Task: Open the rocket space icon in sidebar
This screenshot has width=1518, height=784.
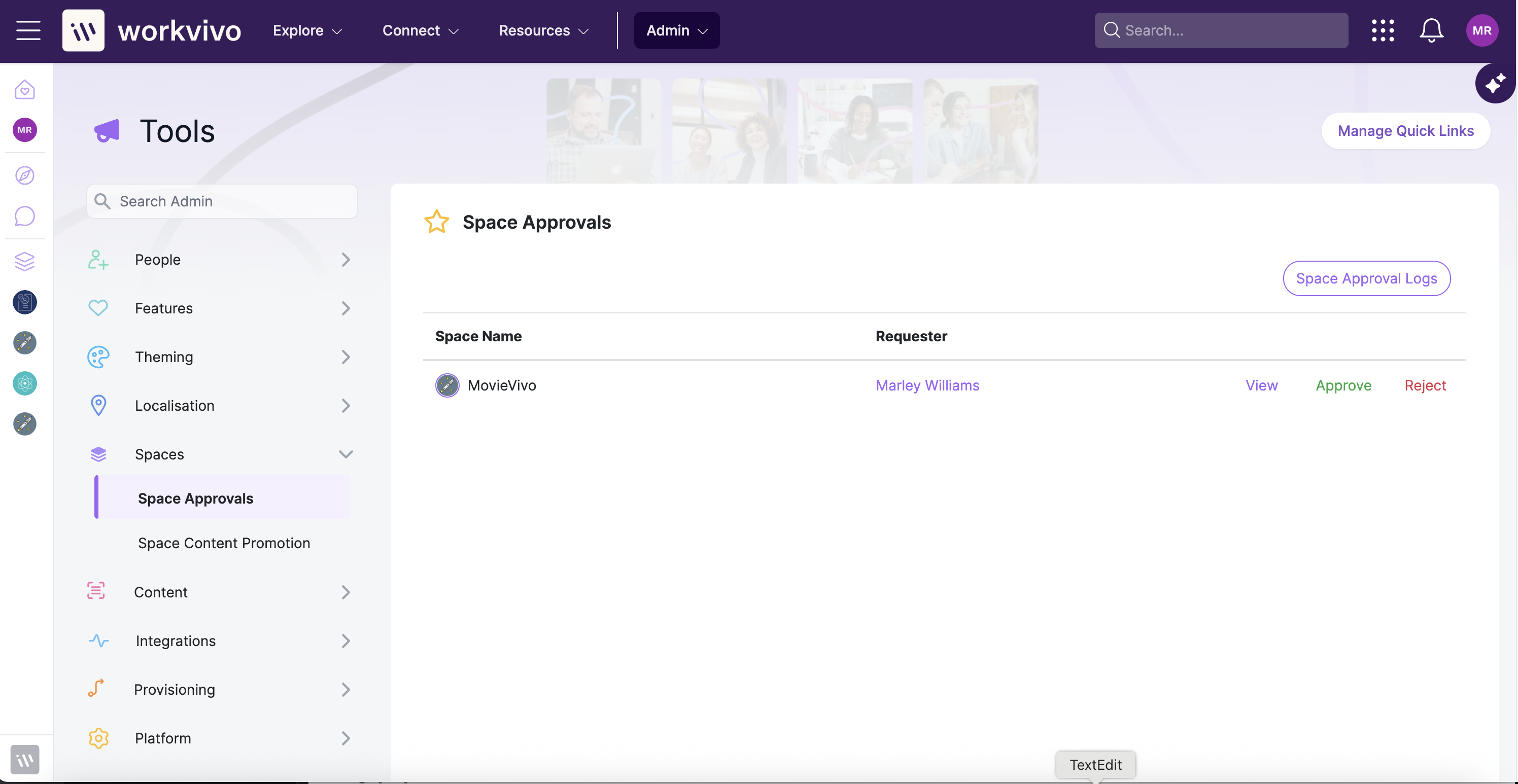Action: pos(25,343)
